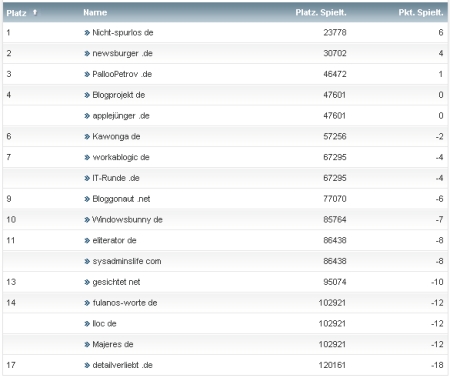Select the value 95074 for gesichtet

(335, 282)
